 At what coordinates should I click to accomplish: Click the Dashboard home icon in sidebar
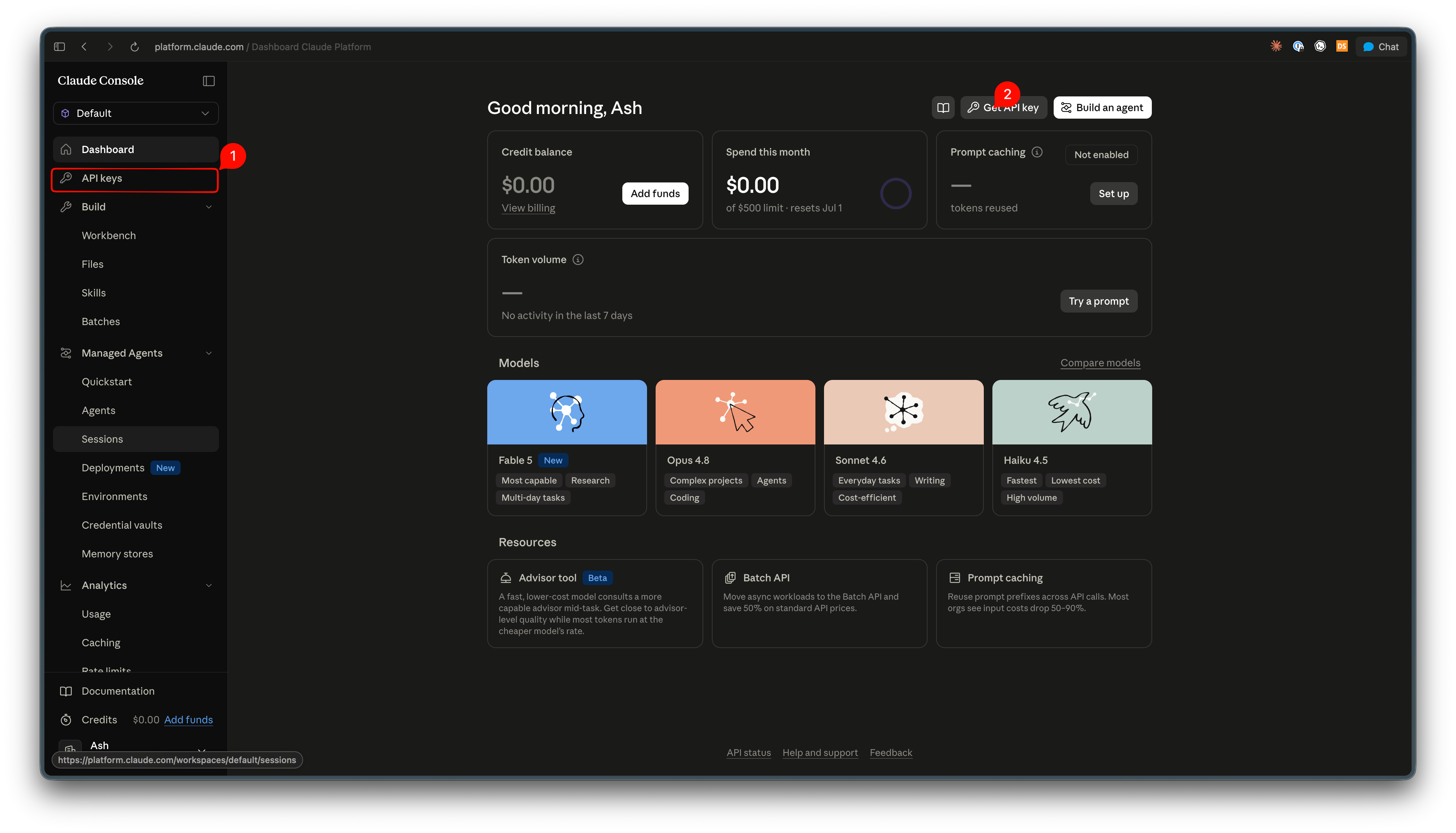tap(66, 149)
